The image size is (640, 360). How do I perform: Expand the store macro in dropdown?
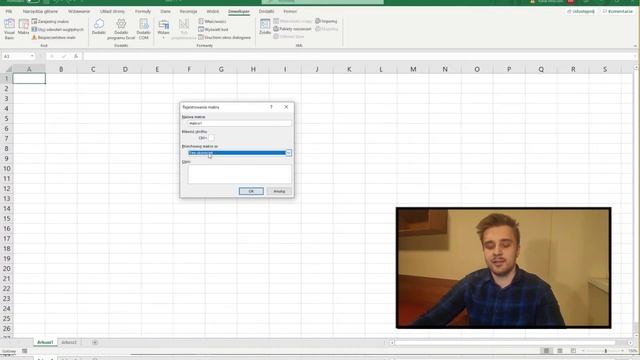pos(289,153)
